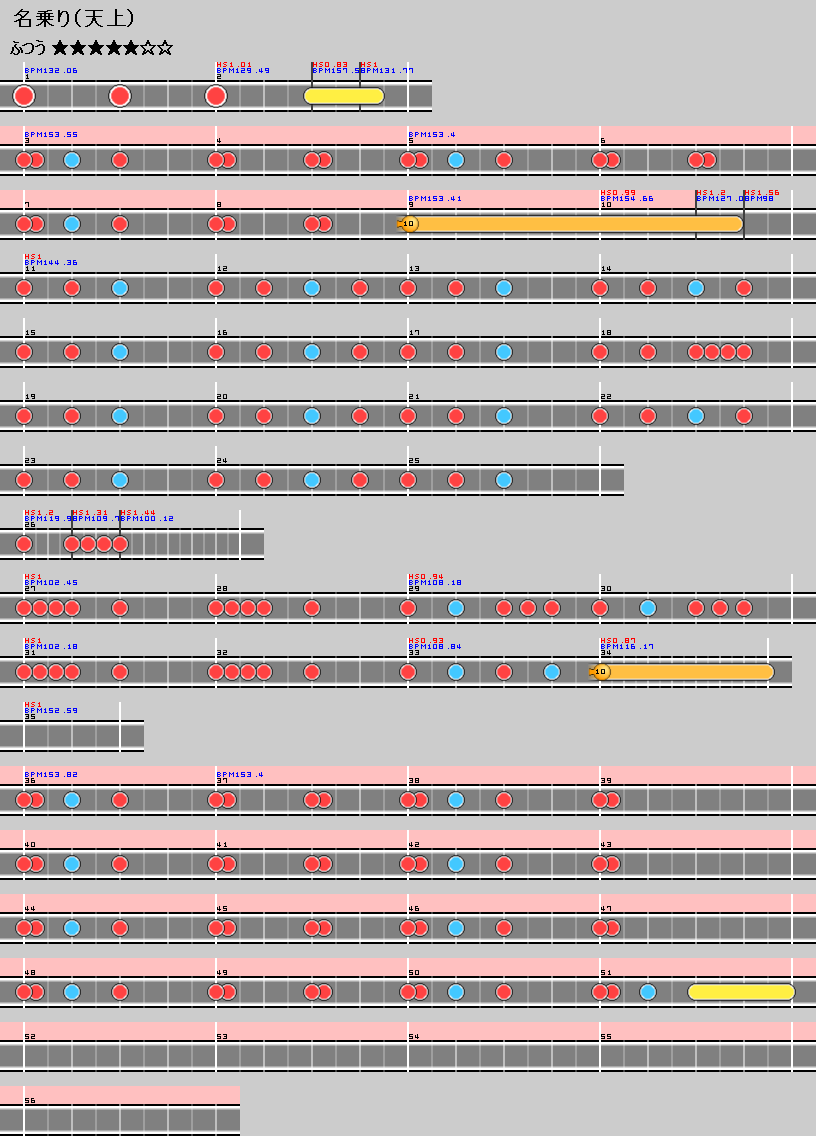Click the big red note starting measure 2
Image resolution: width=816 pixels, height=1136 pixels.
pos(216,96)
